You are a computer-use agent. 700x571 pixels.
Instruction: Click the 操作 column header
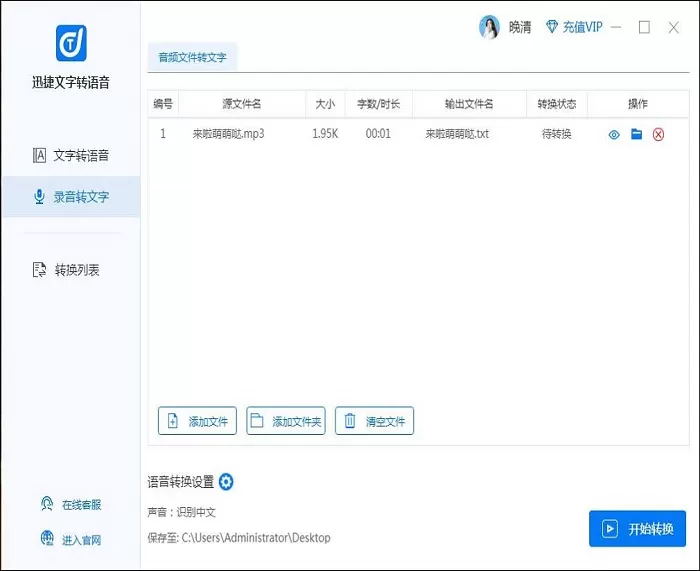[x=638, y=104]
